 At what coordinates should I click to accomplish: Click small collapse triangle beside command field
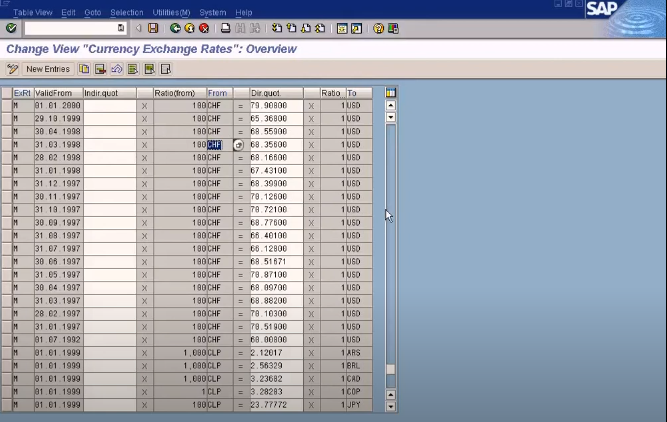coord(138,28)
